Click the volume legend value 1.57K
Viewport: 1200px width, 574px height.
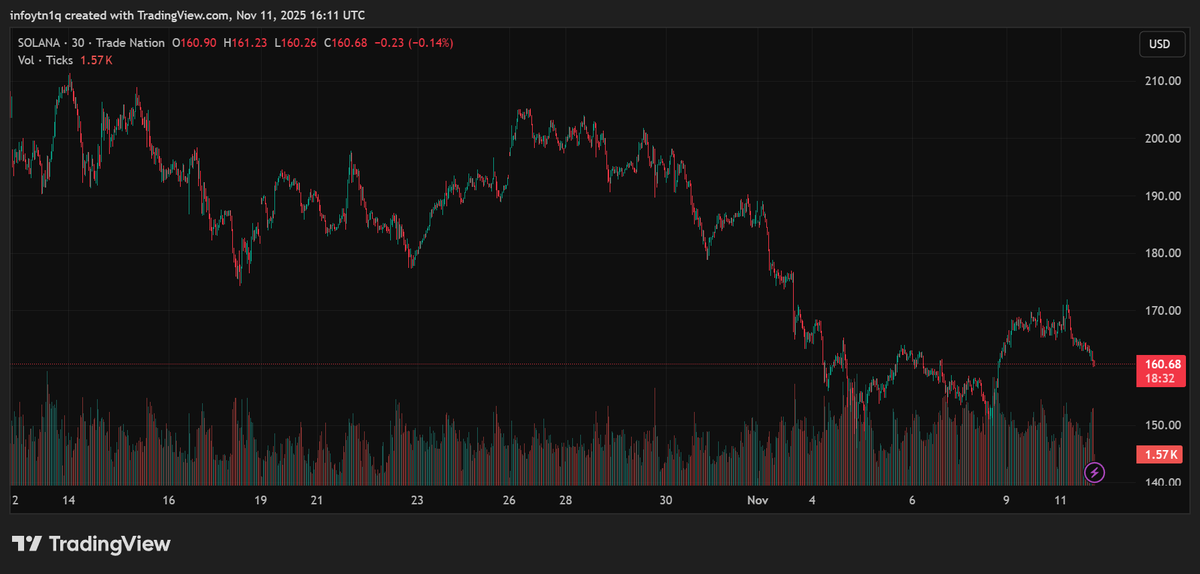click(x=96, y=60)
